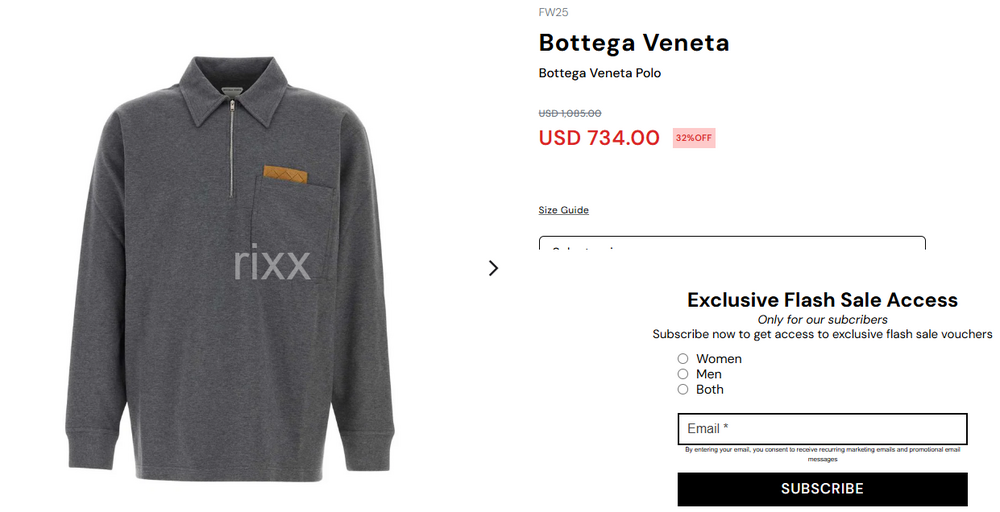Click the FW25 season label

[553, 12]
